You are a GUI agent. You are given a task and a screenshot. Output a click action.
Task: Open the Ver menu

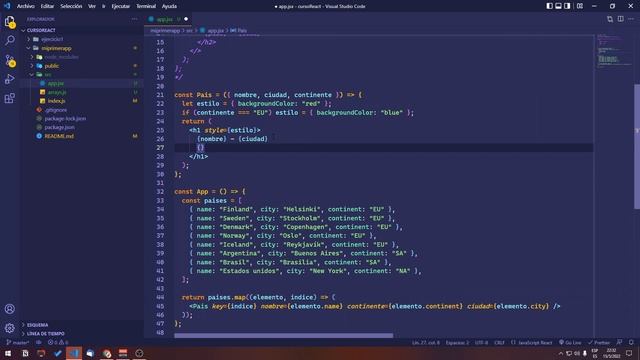point(92,6)
